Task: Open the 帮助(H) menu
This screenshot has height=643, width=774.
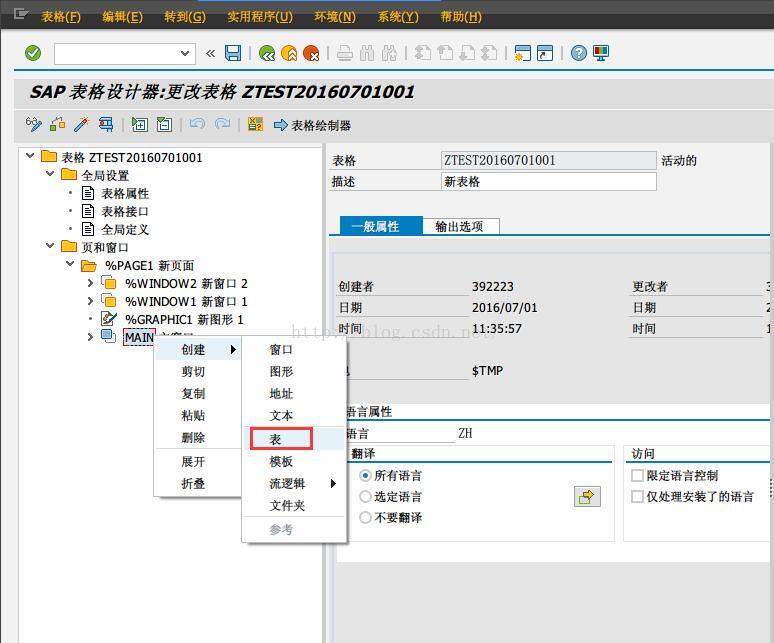Action: 461,17
